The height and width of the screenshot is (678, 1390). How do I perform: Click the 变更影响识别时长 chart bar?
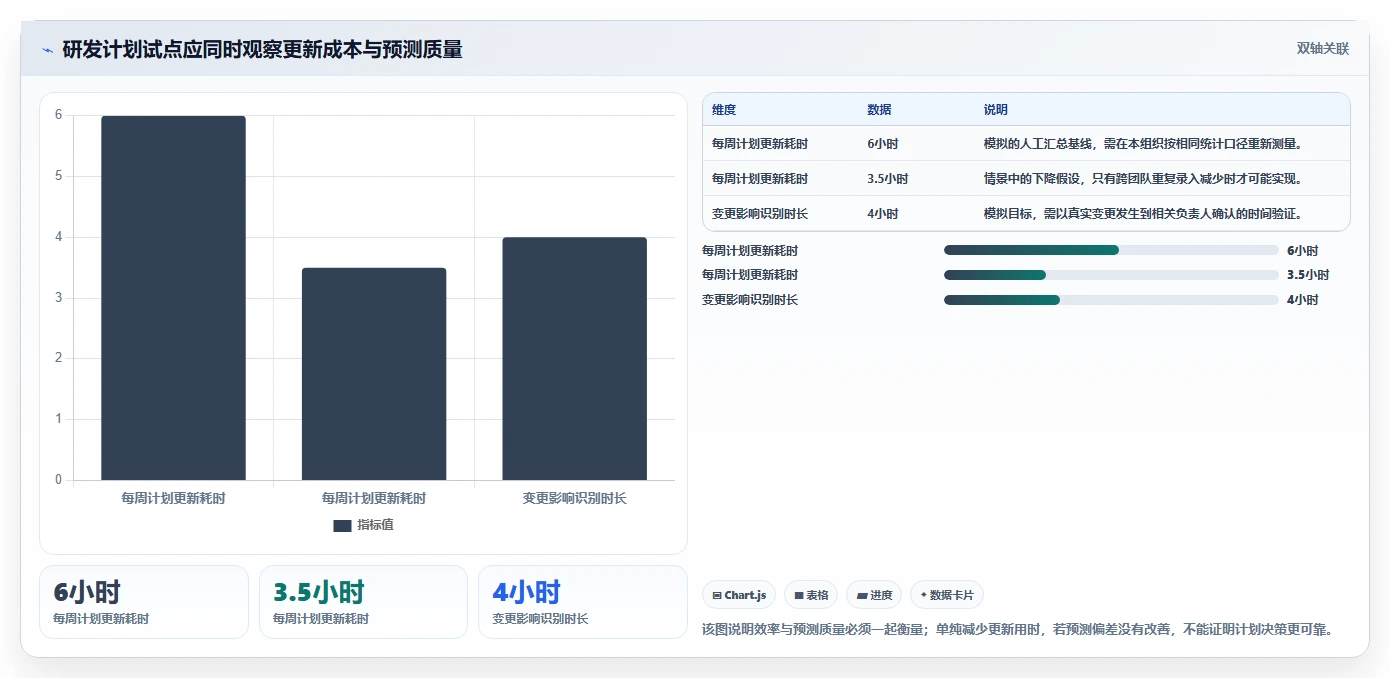575,359
